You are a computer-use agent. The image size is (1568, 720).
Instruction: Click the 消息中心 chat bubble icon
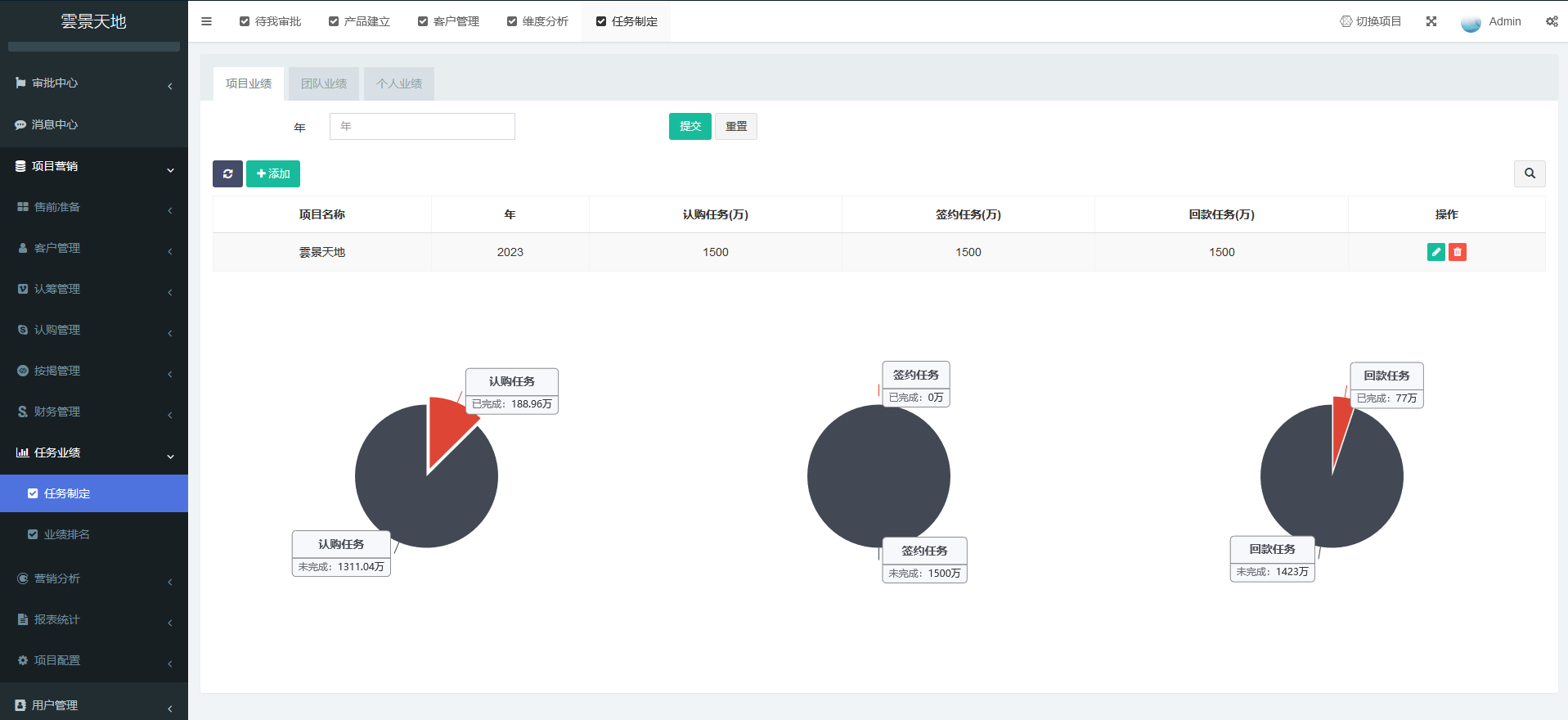20,124
